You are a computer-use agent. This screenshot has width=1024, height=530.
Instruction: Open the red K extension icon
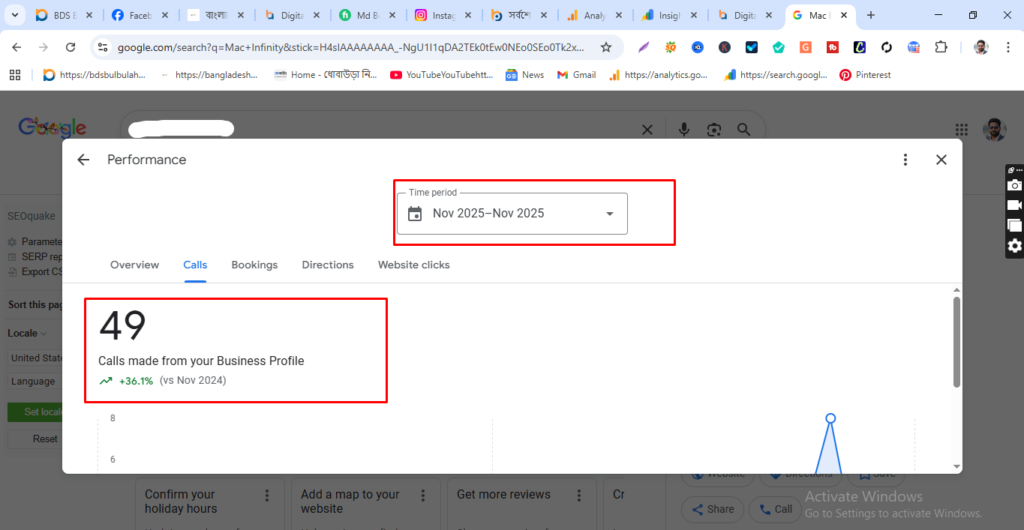(725, 47)
